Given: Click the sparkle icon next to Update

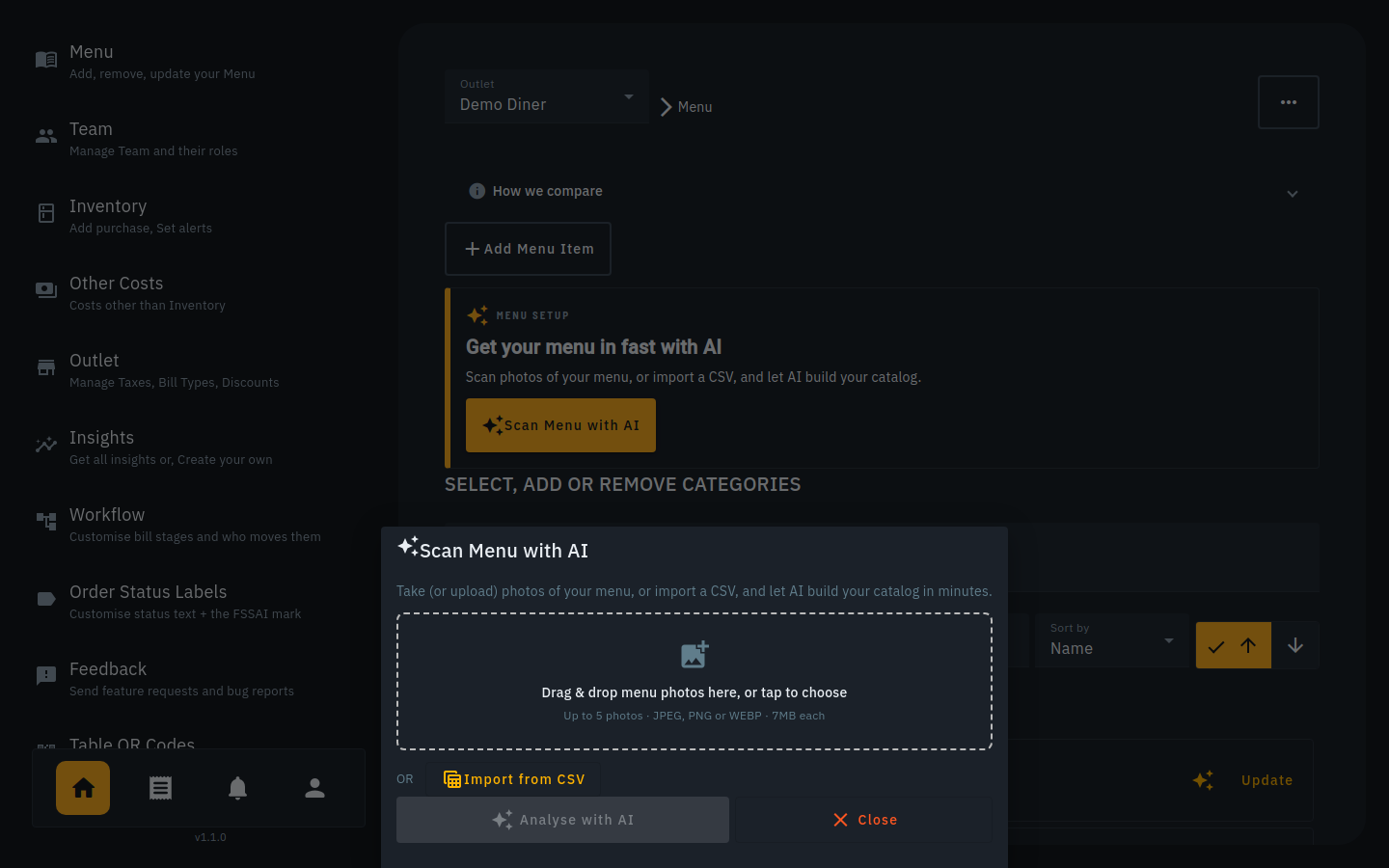Looking at the screenshot, I should coord(1203,780).
